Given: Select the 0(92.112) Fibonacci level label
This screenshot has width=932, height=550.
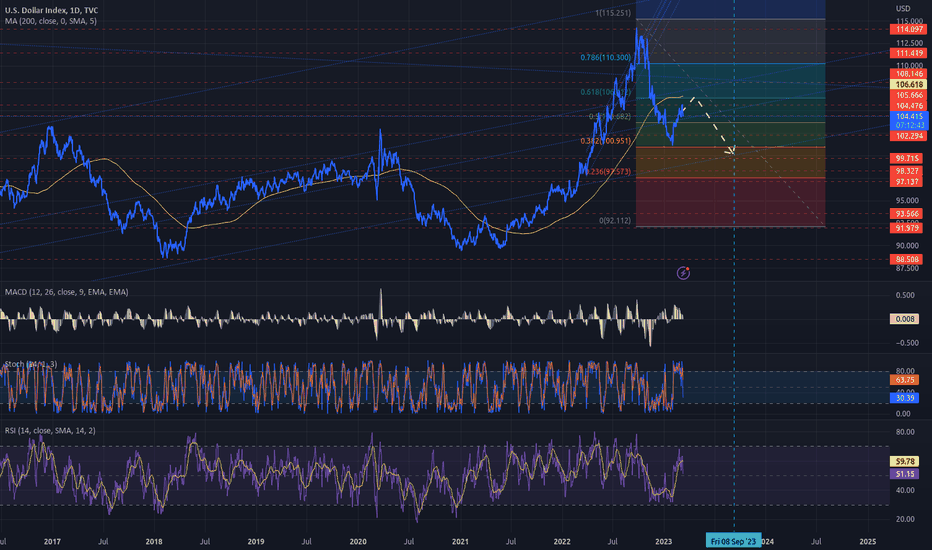Looking at the screenshot, I should (x=615, y=221).
